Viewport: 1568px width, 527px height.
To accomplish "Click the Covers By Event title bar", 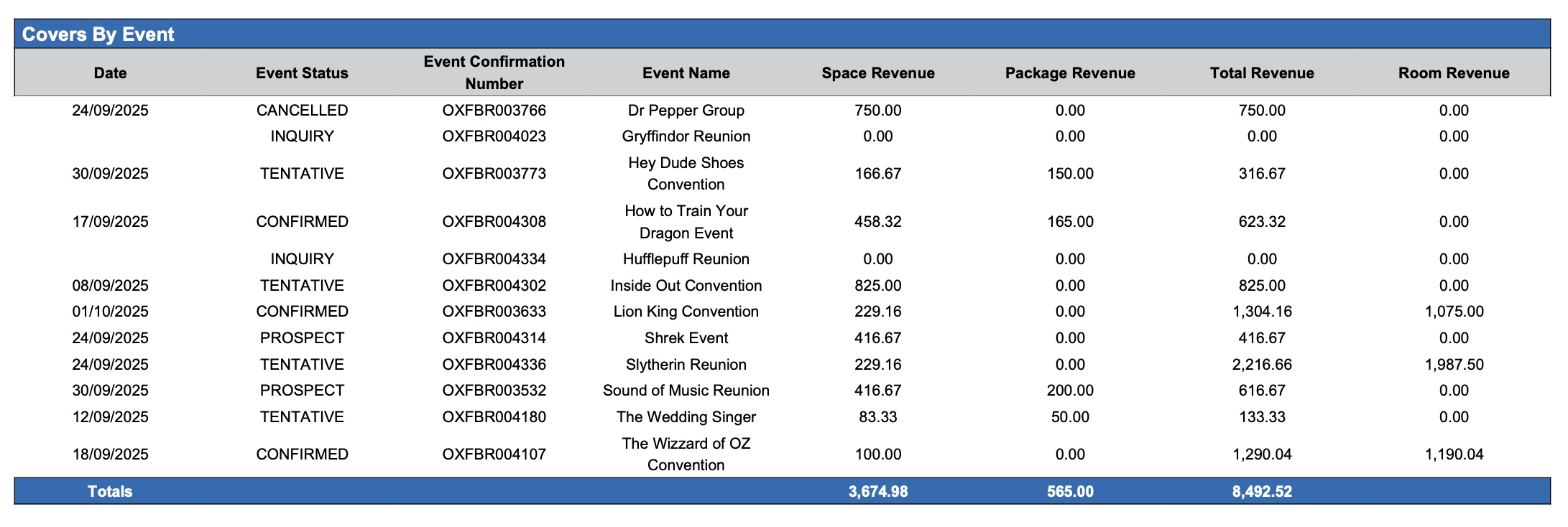I will pos(98,34).
